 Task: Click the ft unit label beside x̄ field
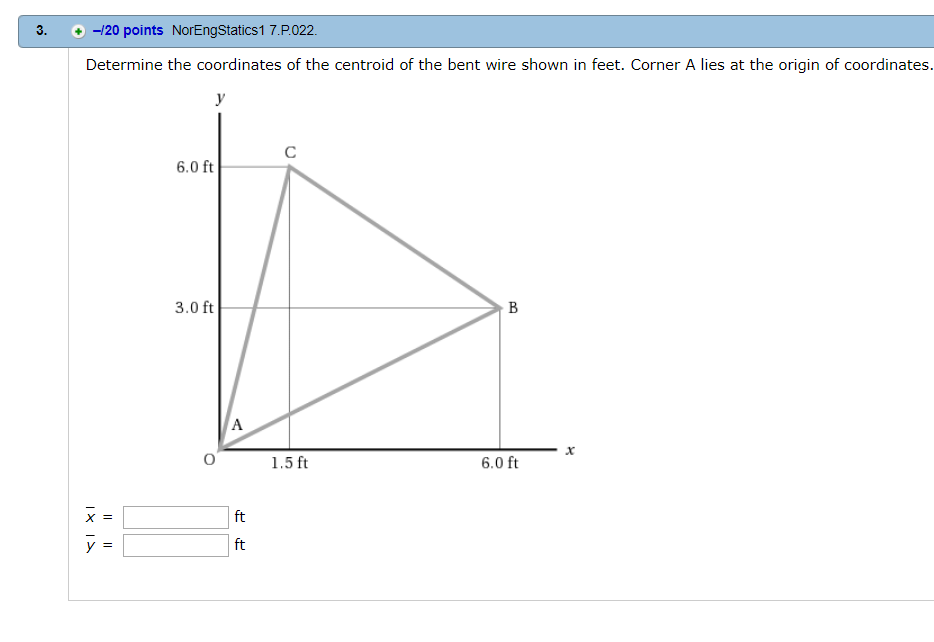(x=238, y=517)
